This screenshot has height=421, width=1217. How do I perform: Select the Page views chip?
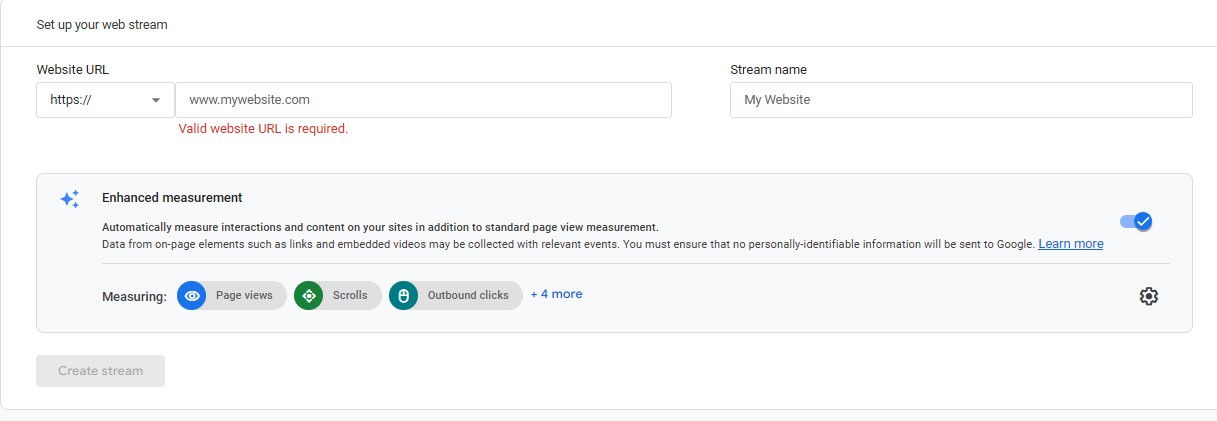pyautogui.click(x=232, y=296)
